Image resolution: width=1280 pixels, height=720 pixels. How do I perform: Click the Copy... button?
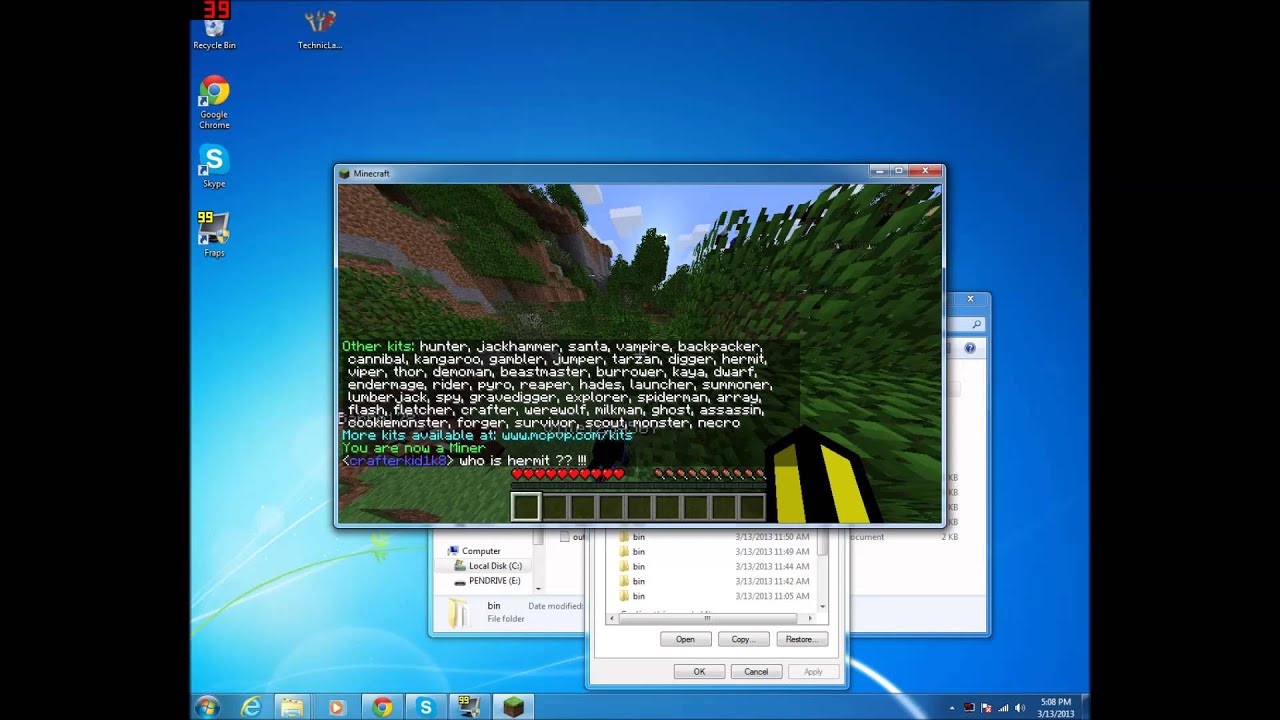[743, 639]
